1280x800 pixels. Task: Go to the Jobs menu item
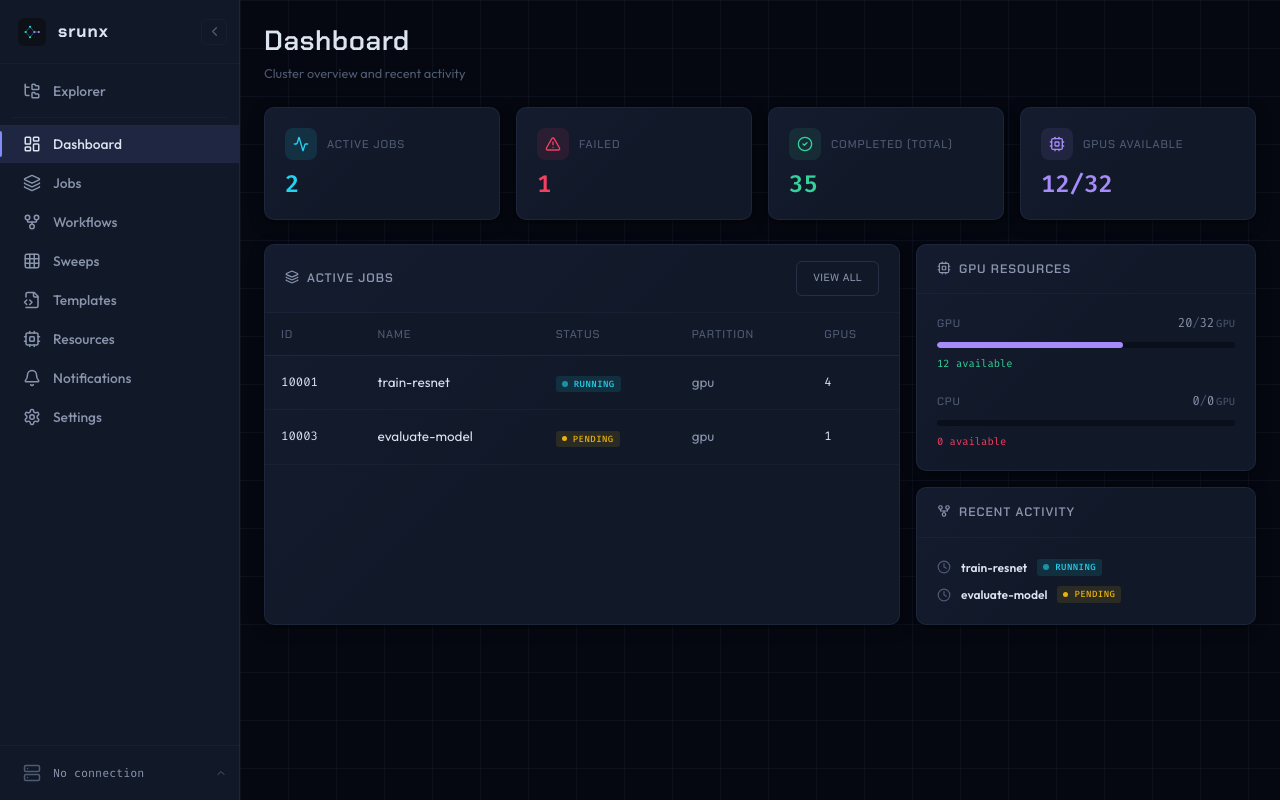[67, 183]
